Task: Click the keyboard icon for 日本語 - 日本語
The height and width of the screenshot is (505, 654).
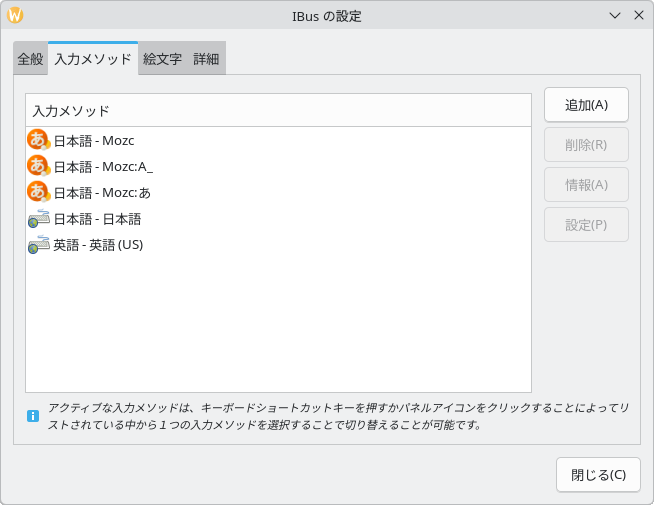Action: point(39,219)
